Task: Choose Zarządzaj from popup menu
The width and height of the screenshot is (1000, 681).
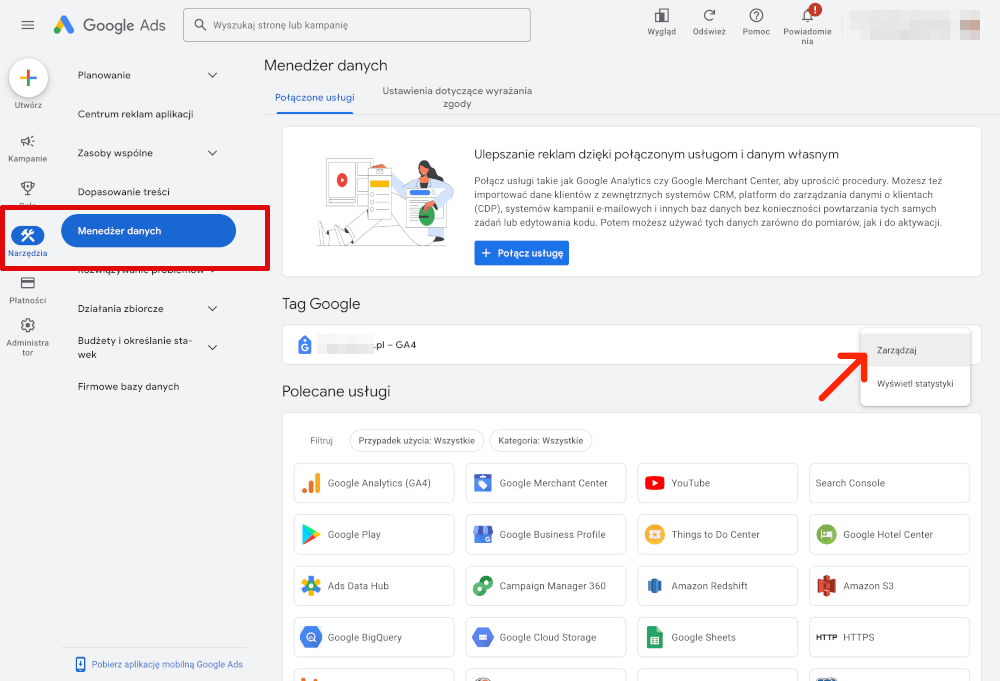Action: [915, 350]
